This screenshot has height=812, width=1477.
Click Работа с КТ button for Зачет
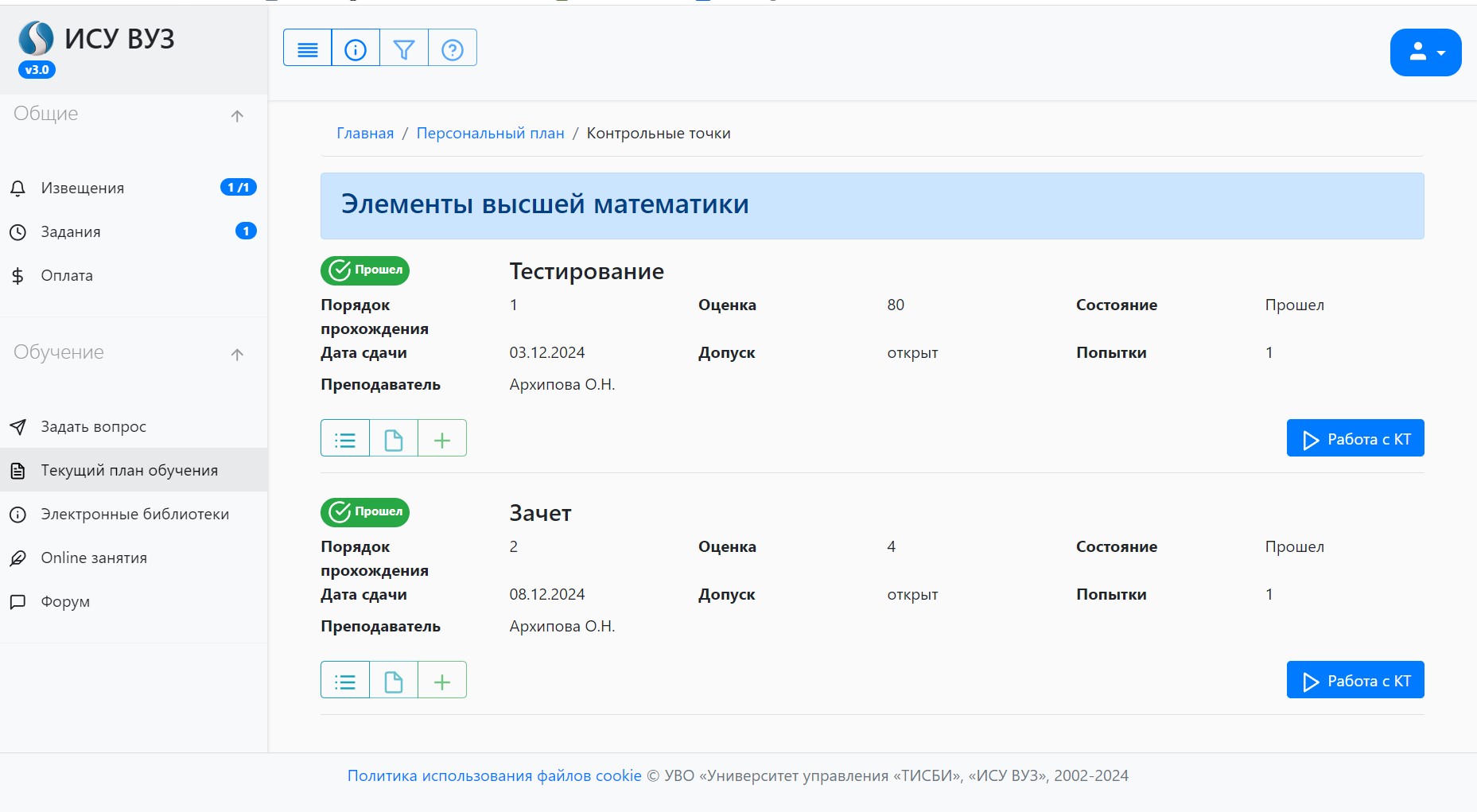[1355, 680]
